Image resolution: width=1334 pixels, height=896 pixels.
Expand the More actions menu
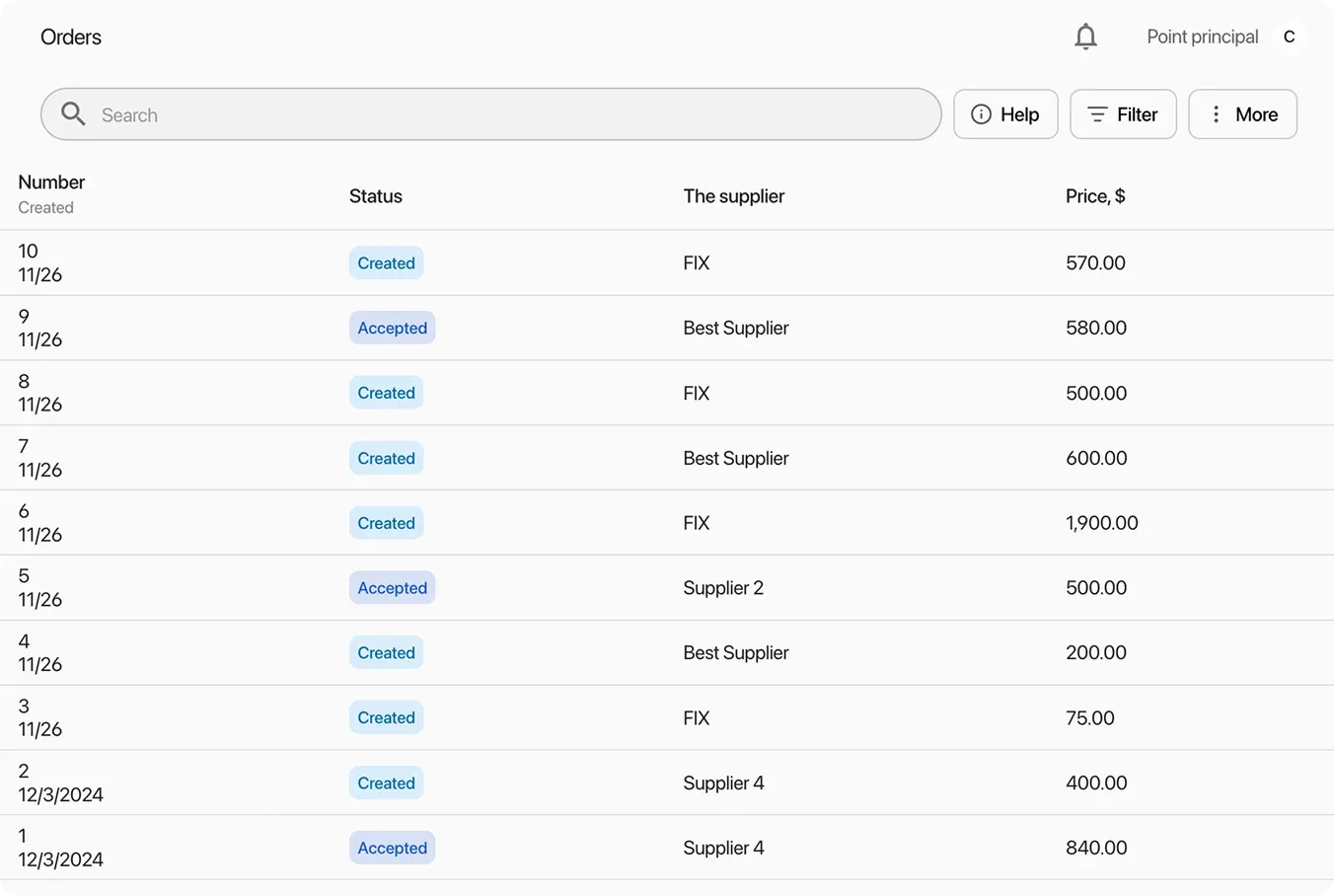1242,113
